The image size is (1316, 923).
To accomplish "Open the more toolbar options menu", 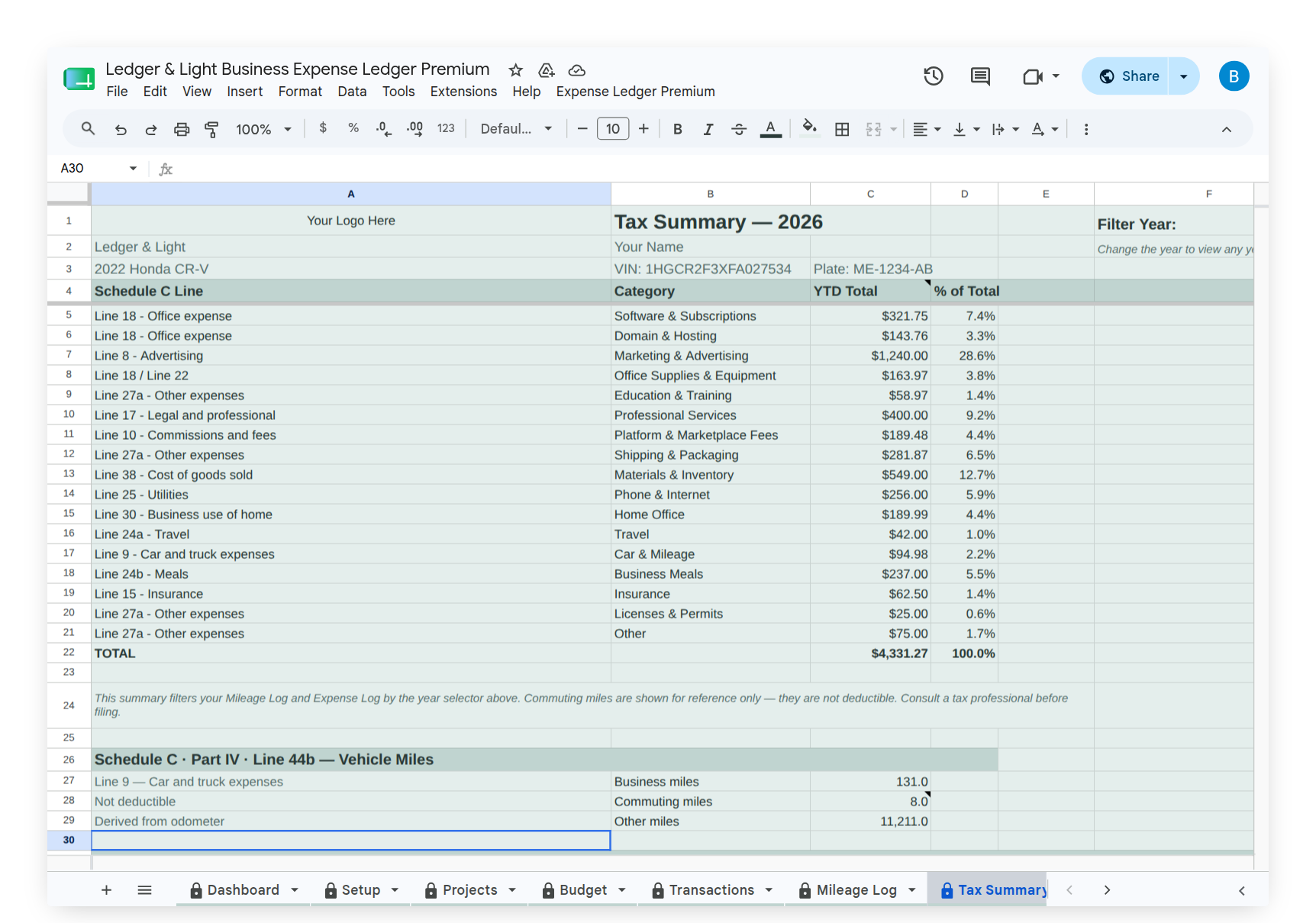I will pos(1086,129).
